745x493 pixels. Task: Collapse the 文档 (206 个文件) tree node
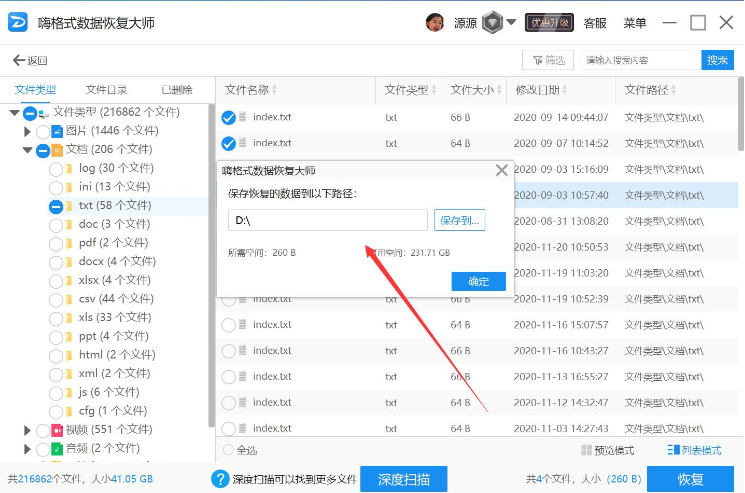28,150
